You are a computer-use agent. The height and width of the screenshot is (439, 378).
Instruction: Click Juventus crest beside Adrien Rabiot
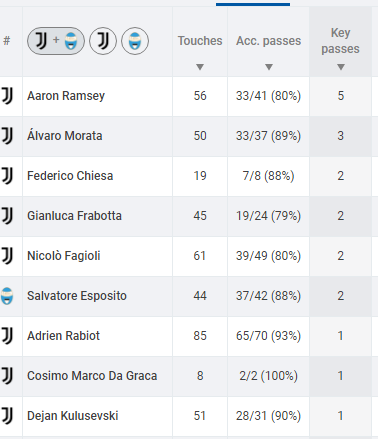pyautogui.click(x=7, y=336)
